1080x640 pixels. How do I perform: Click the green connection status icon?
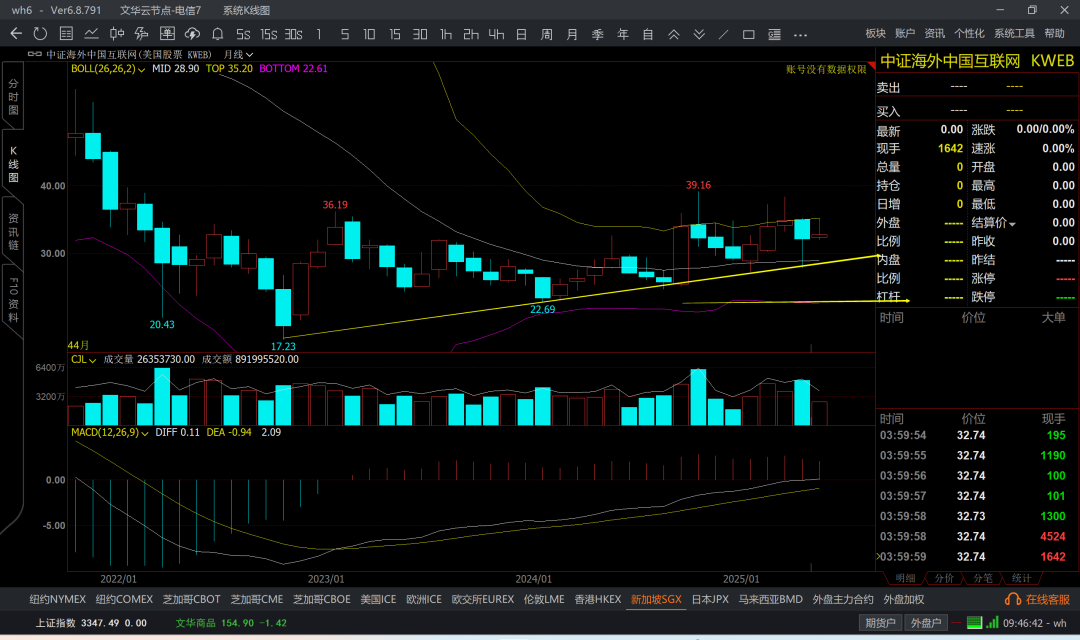pos(974,623)
